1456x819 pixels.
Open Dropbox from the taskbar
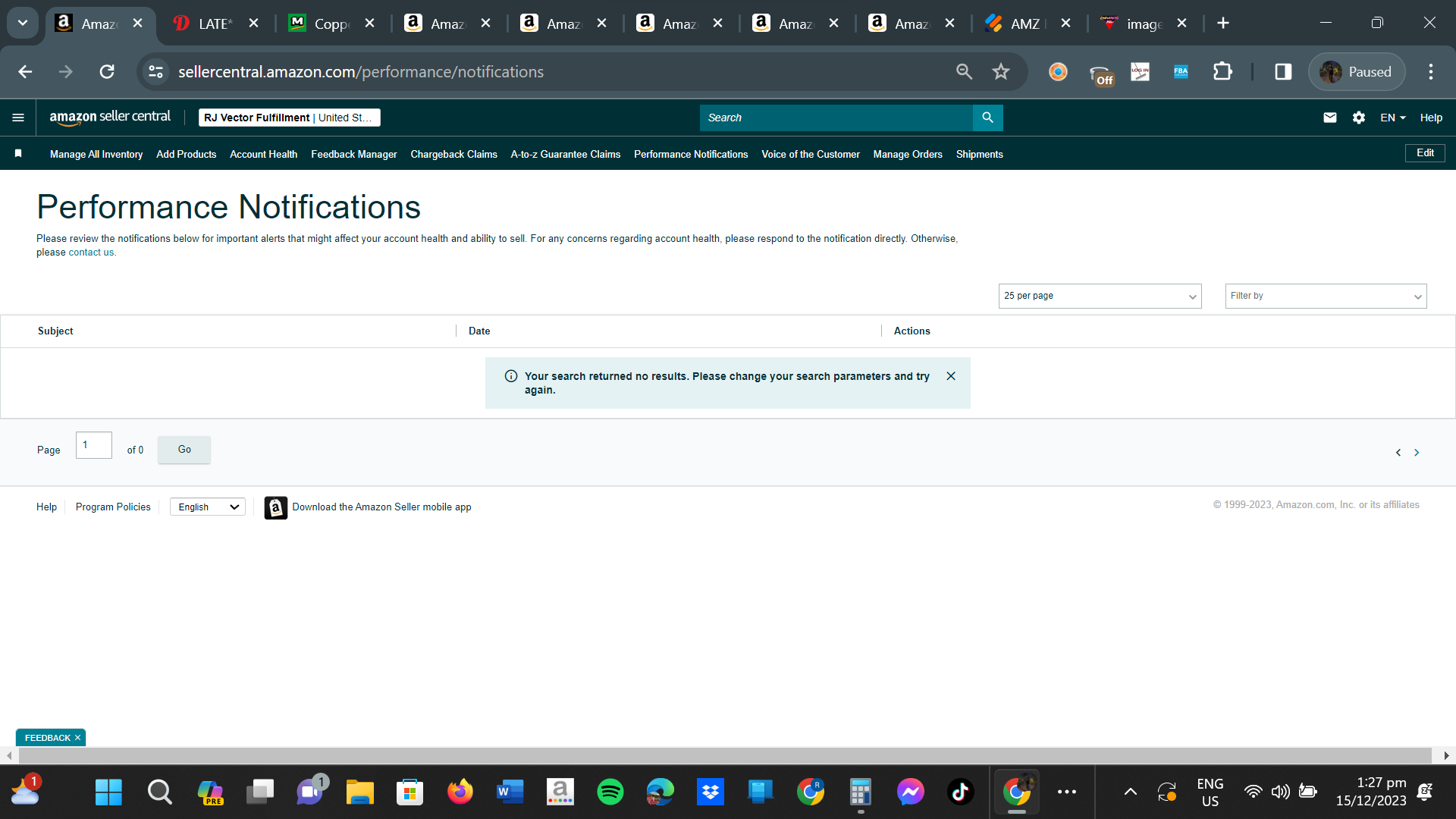tap(711, 792)
